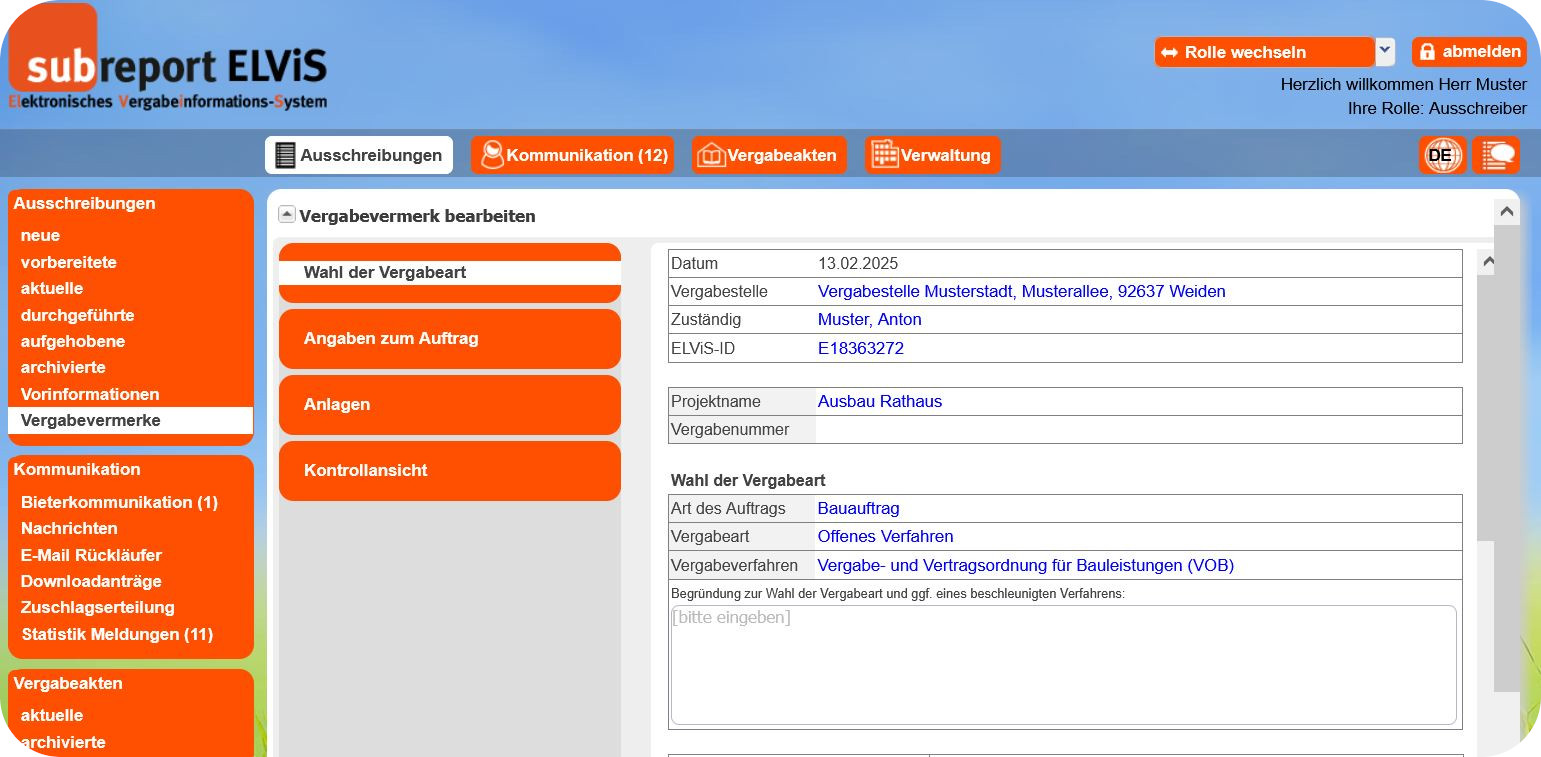Click the DE language globe icon
The image size is (1541, 757).
click(1441, 155)
